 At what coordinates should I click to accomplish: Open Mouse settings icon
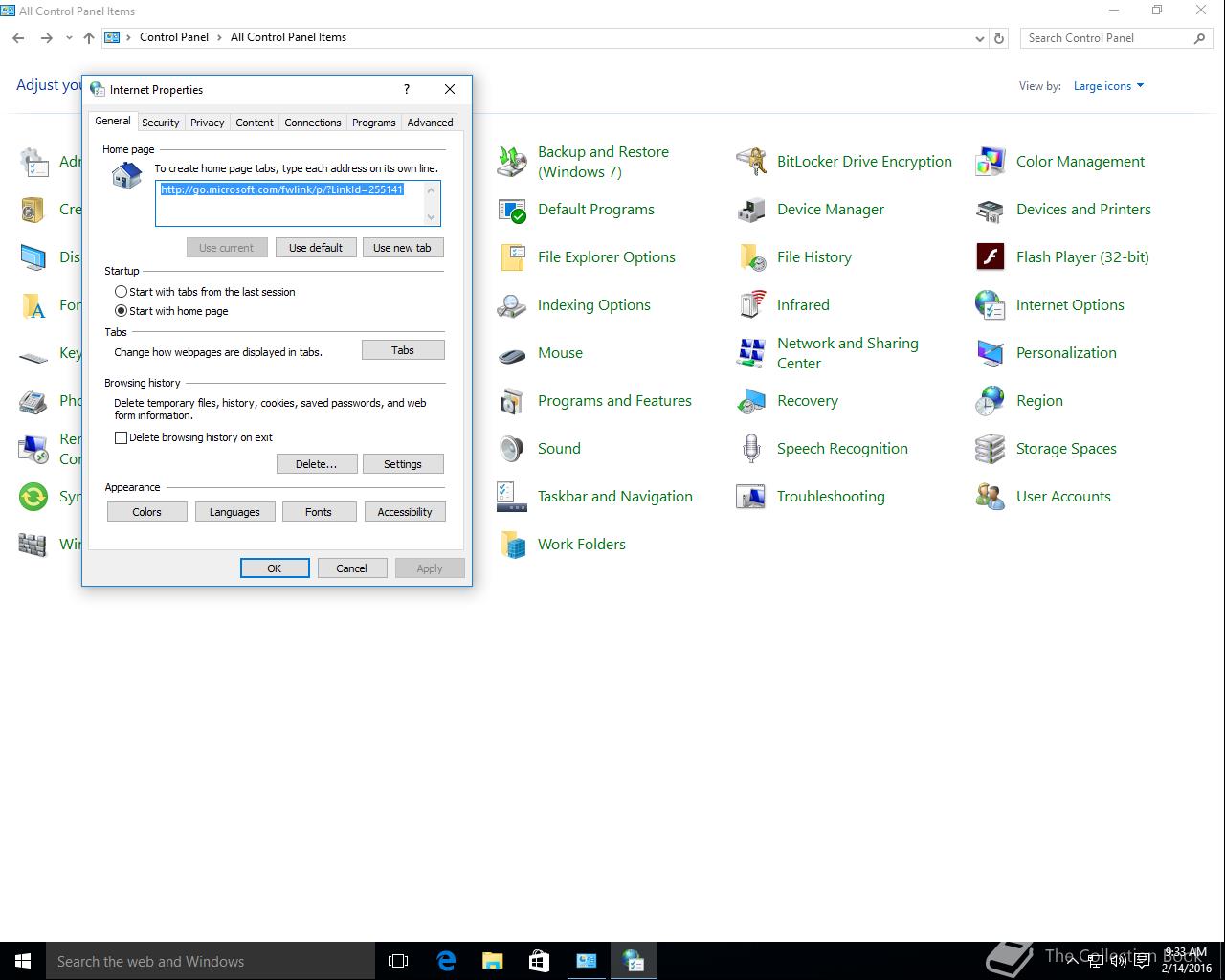point(512,353)
